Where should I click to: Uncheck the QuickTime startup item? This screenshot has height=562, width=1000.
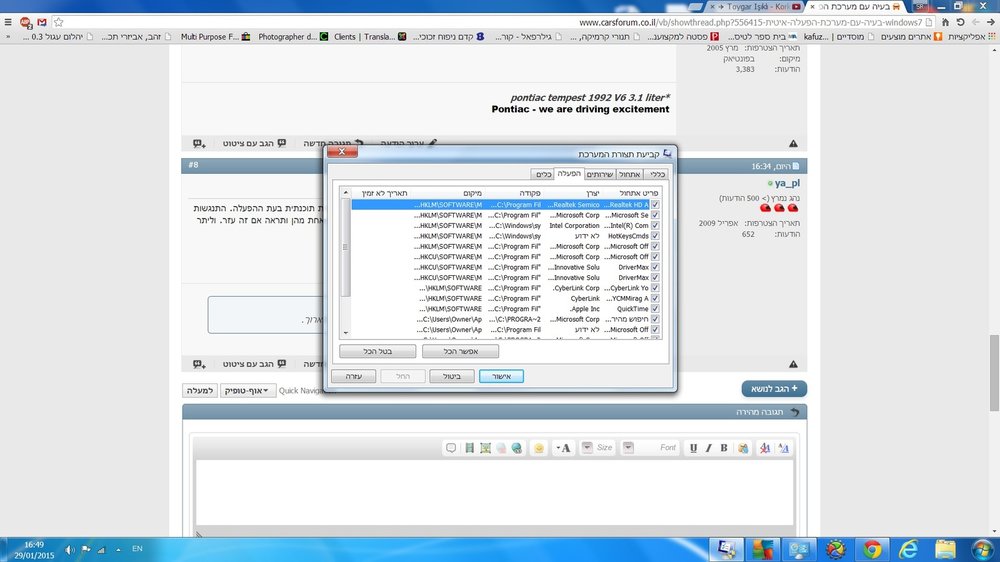point(655,308)
